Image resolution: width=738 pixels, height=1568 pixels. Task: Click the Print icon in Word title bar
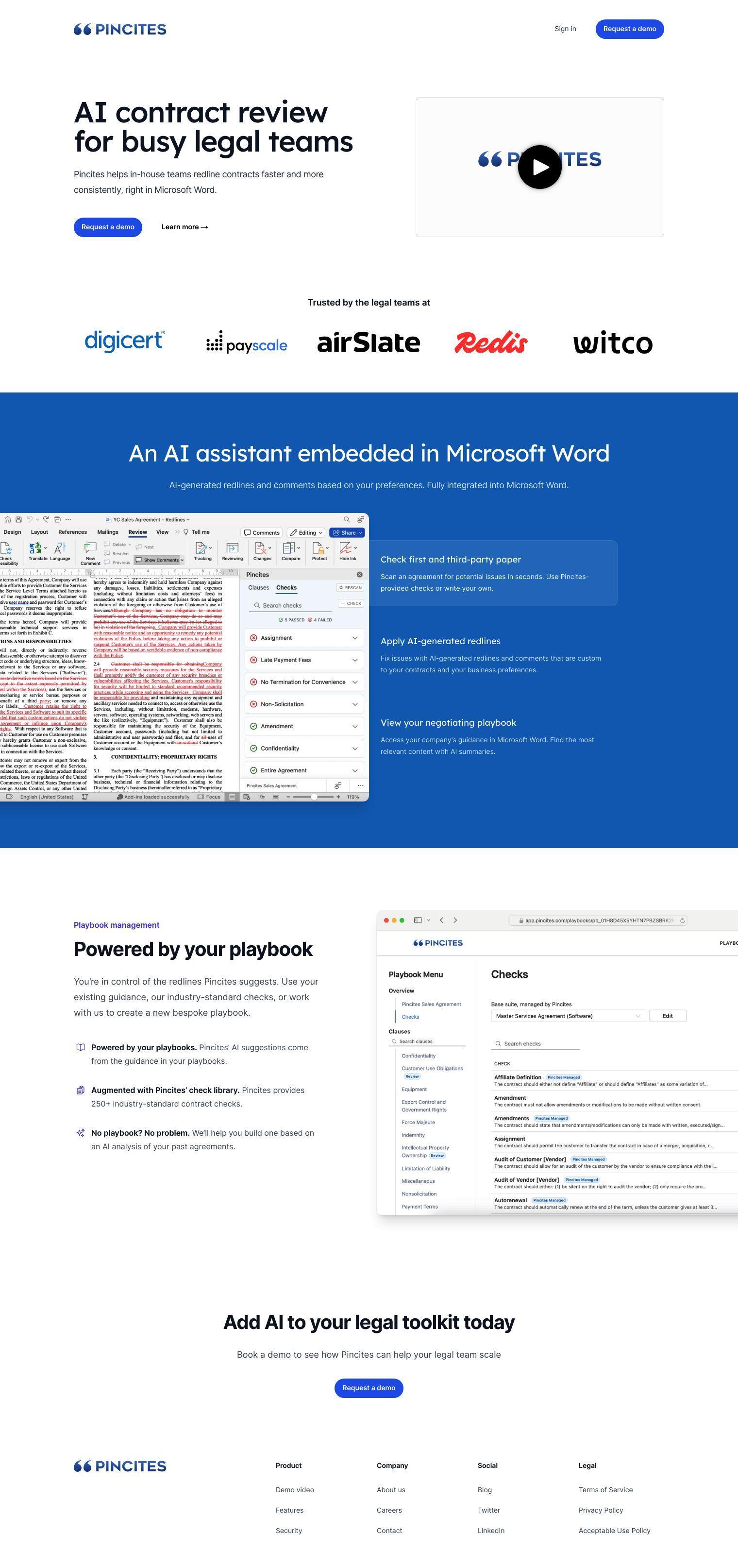(x=57, y=519)
